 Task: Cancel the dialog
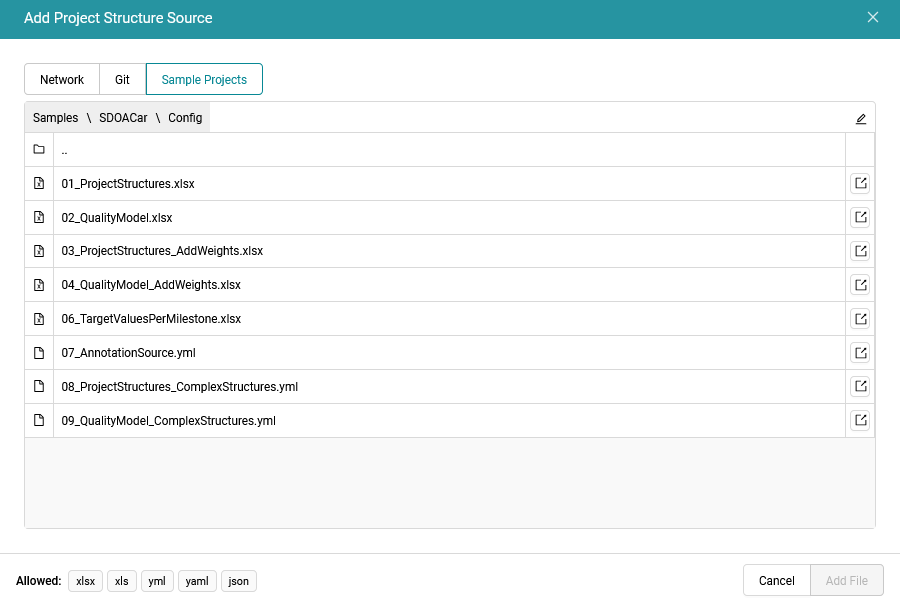(777, 580)
